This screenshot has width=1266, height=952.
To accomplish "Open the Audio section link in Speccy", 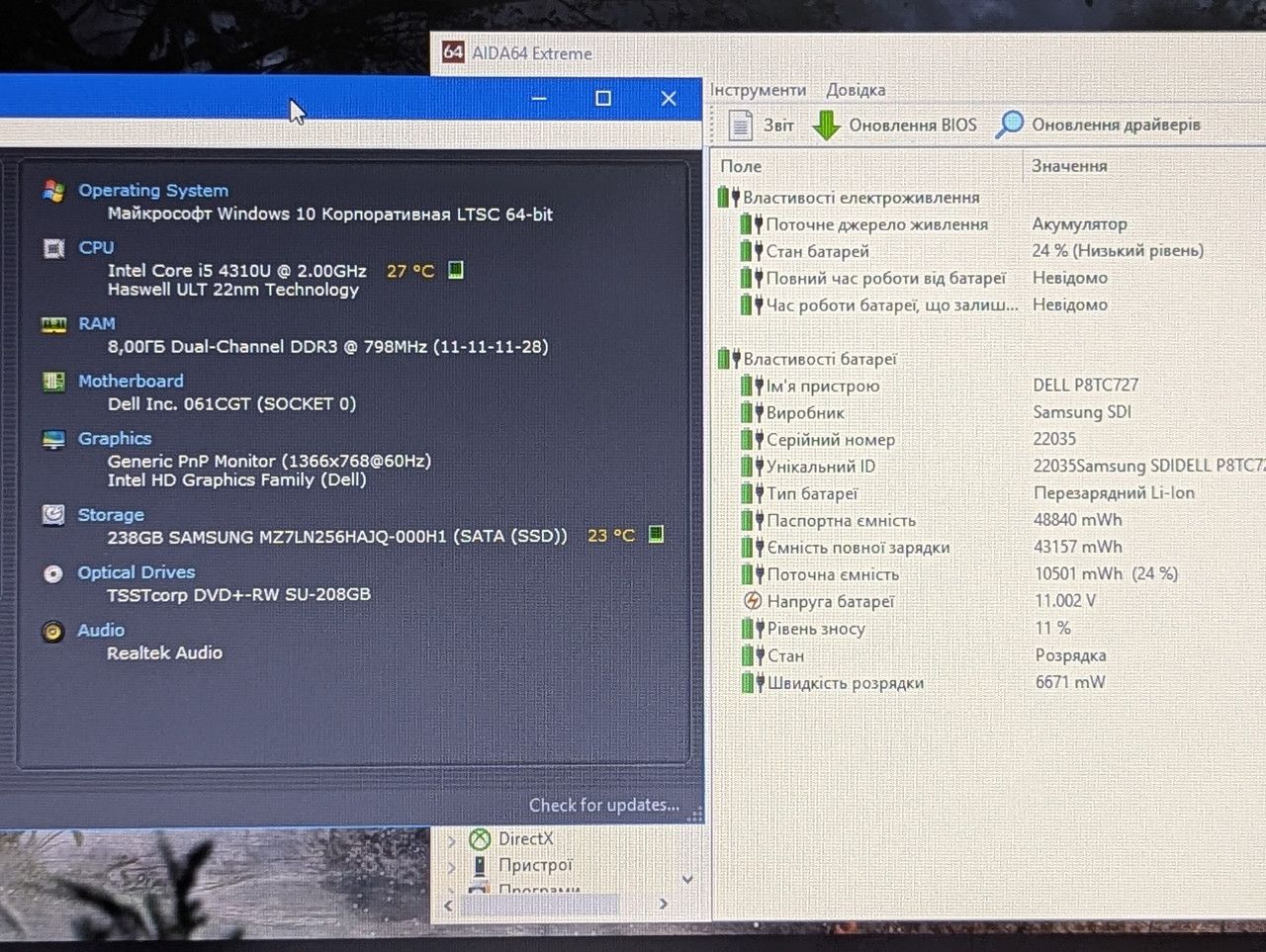I will [101, 631].
